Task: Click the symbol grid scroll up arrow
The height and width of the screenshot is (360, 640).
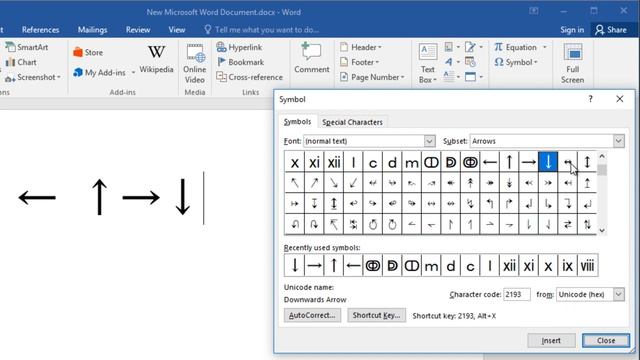Action: (x=602, y=156)
